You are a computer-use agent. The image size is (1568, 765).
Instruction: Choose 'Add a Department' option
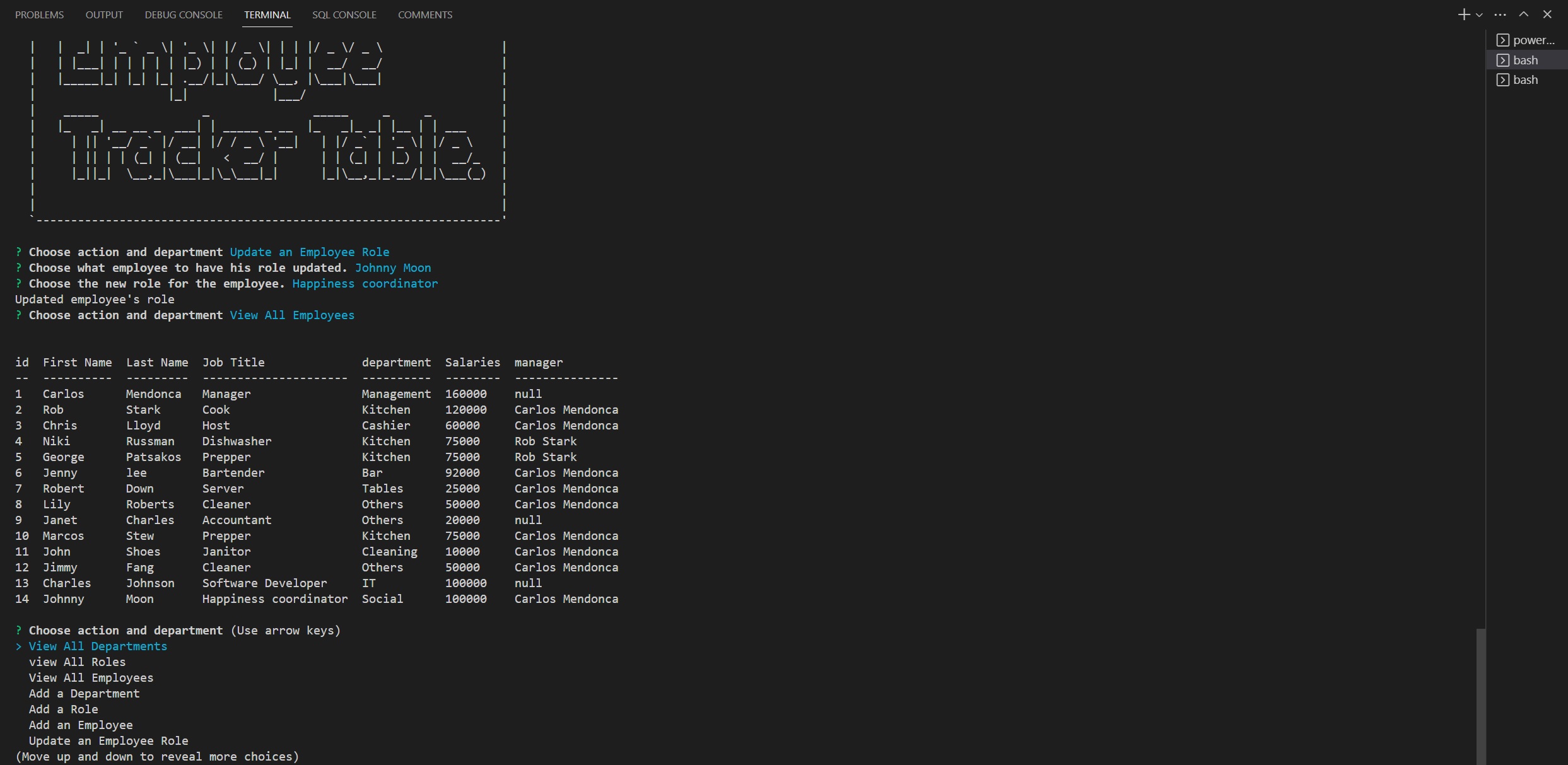click(84, 694)
